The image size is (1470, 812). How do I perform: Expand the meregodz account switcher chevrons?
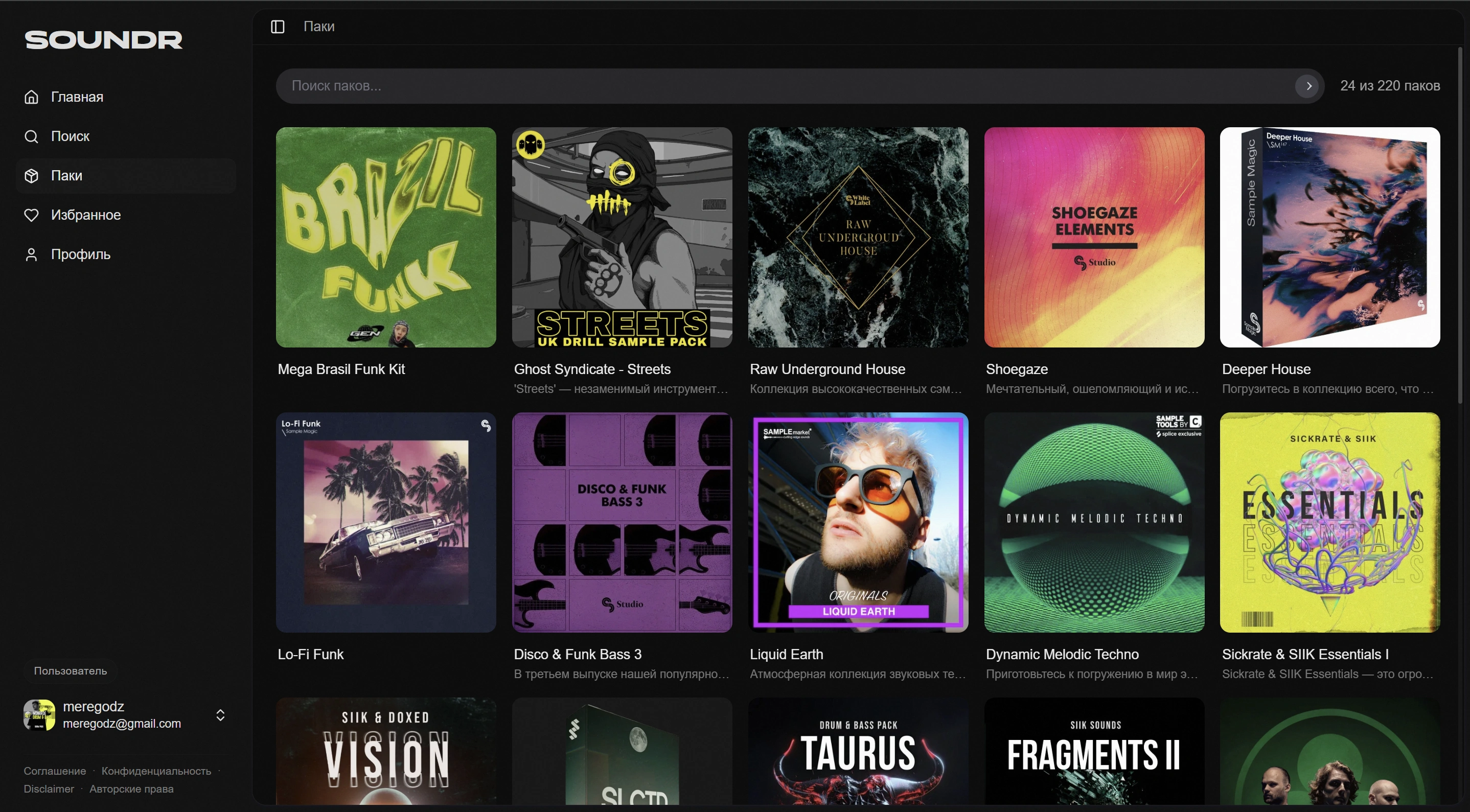(x=220, y=715)
